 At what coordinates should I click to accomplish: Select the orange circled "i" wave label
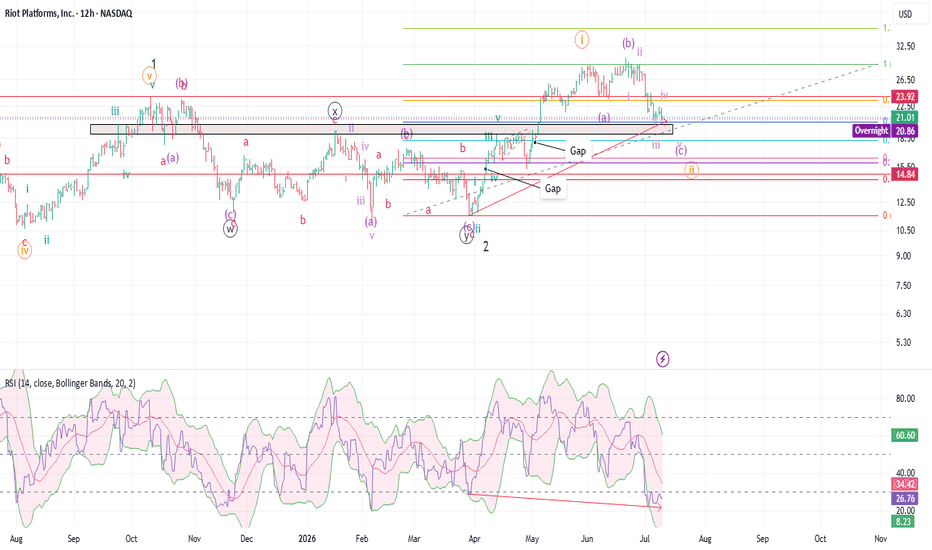[x=582, y=40]
